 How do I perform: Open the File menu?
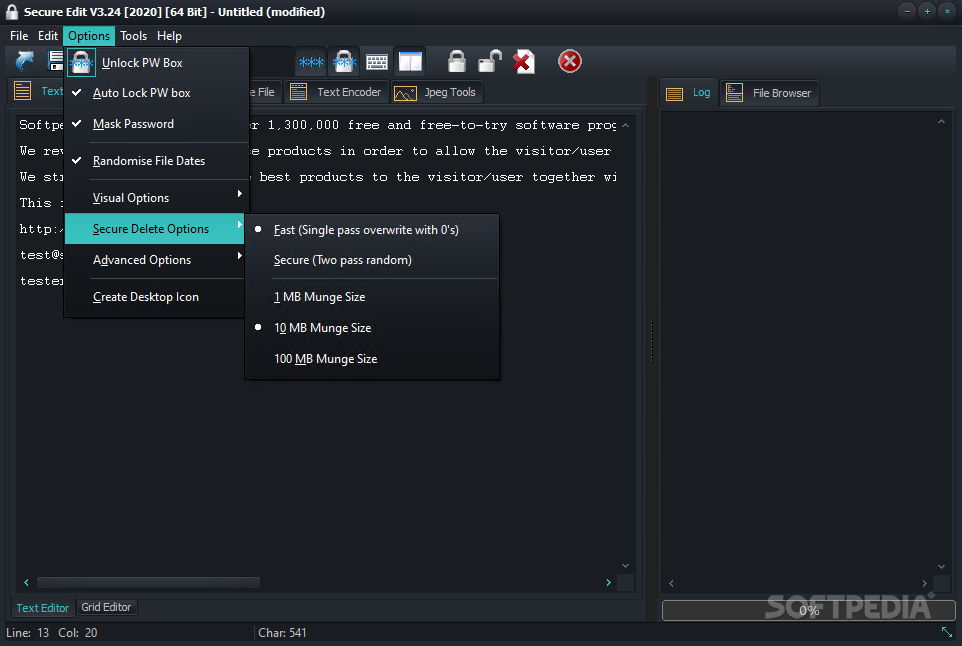19,36
